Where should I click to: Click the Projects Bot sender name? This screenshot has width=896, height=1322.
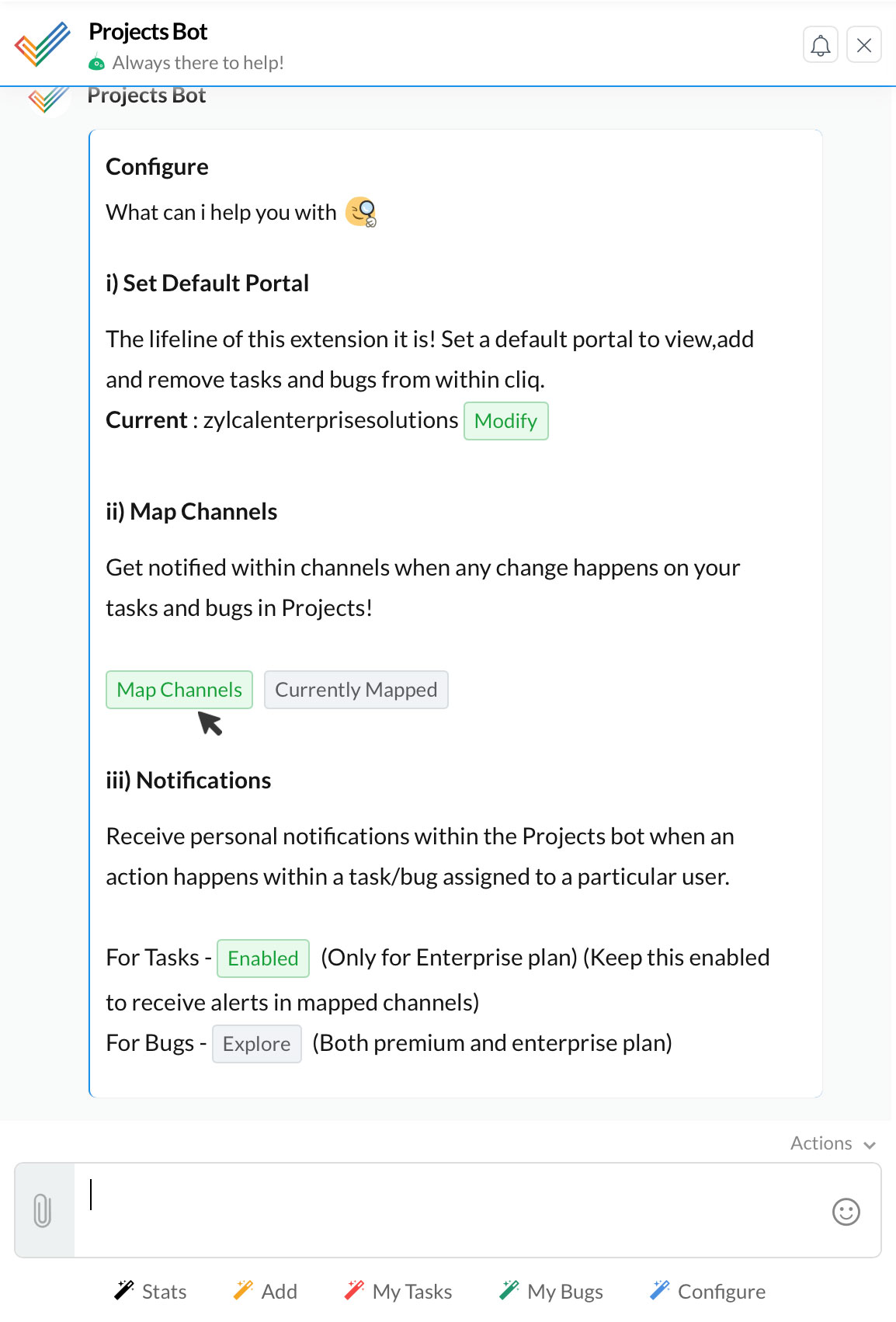(x=147, y=96)
